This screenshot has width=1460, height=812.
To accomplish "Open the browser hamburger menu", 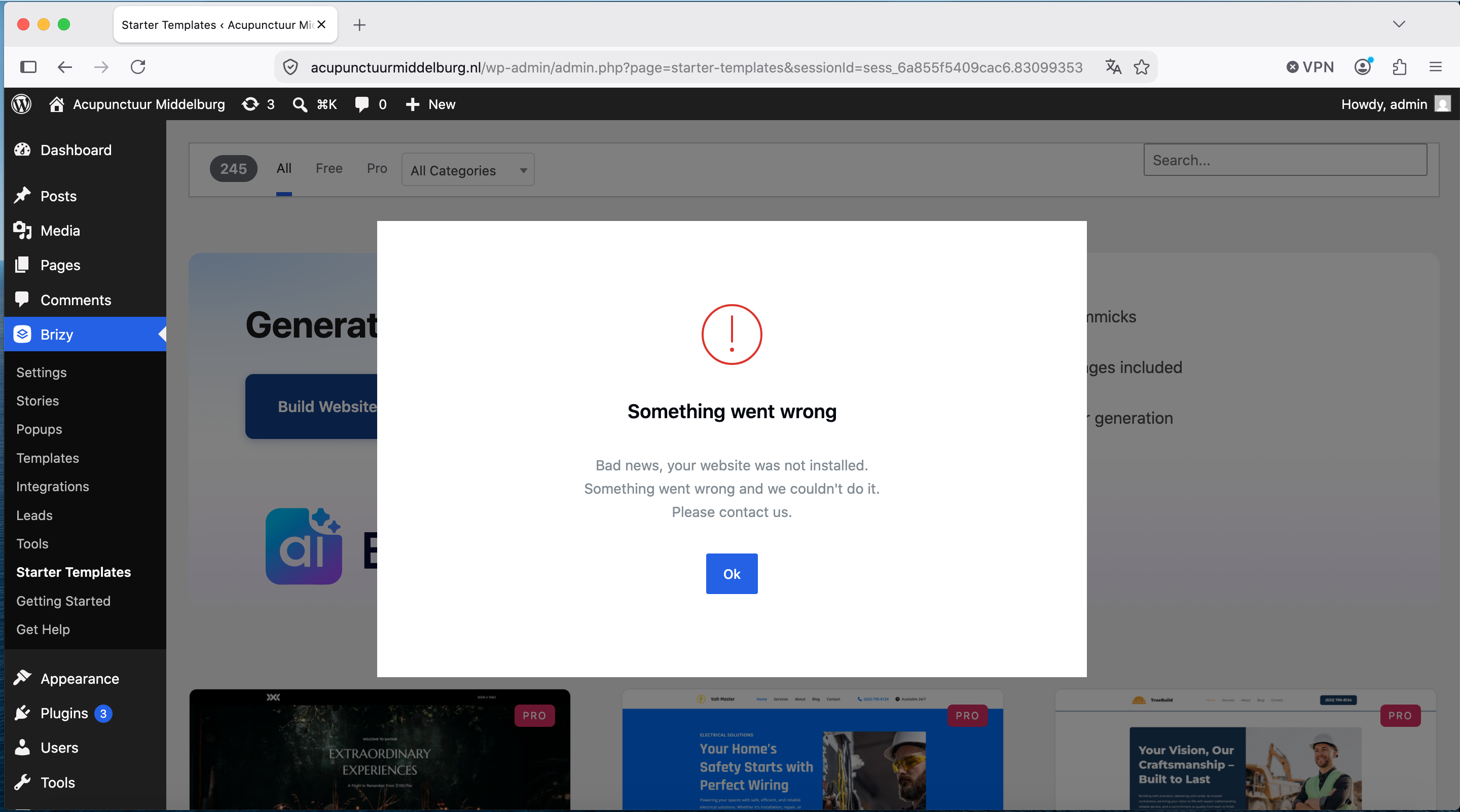I will pyautogui.click(x=1436, y=67).
